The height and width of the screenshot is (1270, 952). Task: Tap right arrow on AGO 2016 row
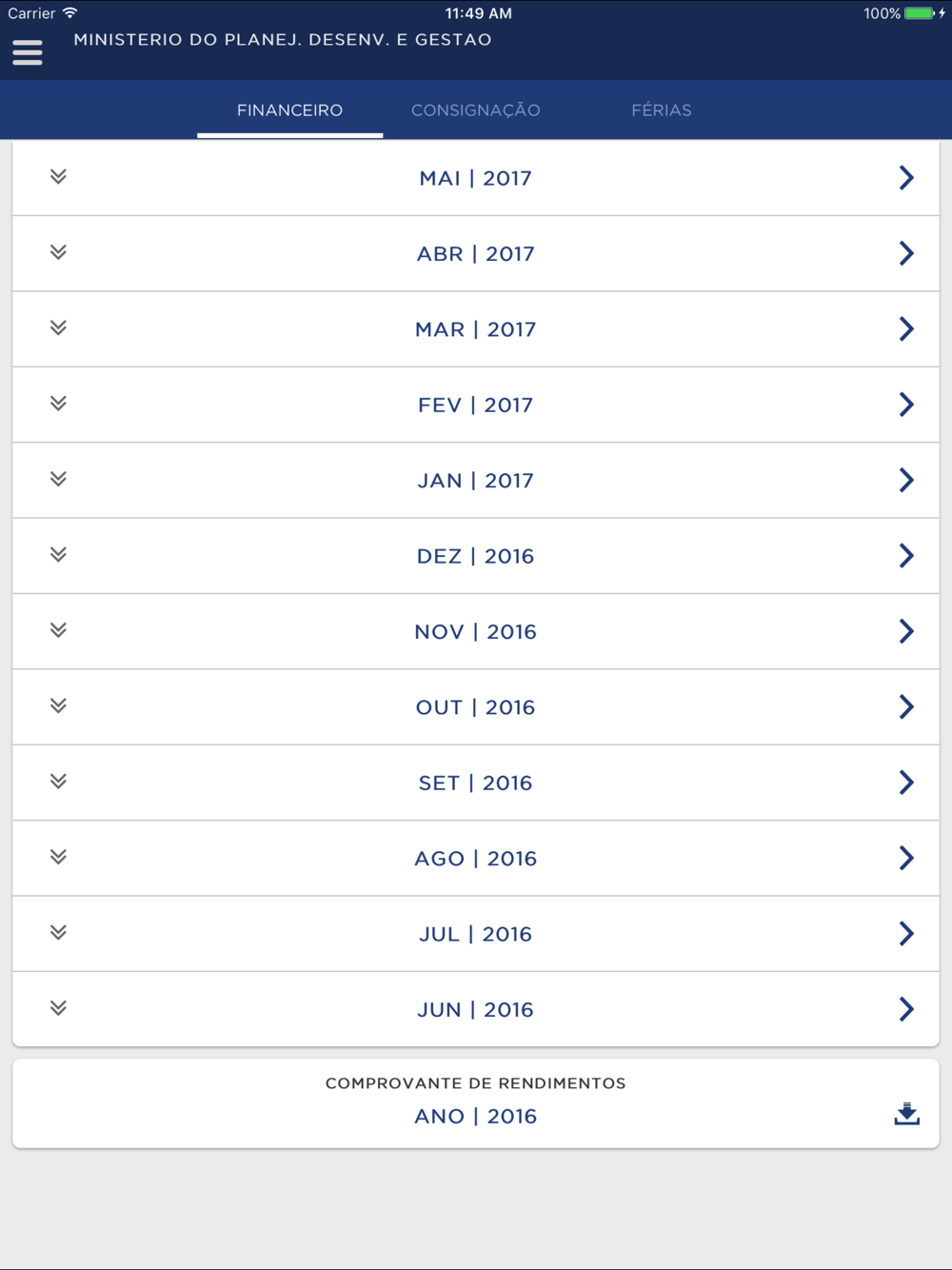click(x=906, y=858)
